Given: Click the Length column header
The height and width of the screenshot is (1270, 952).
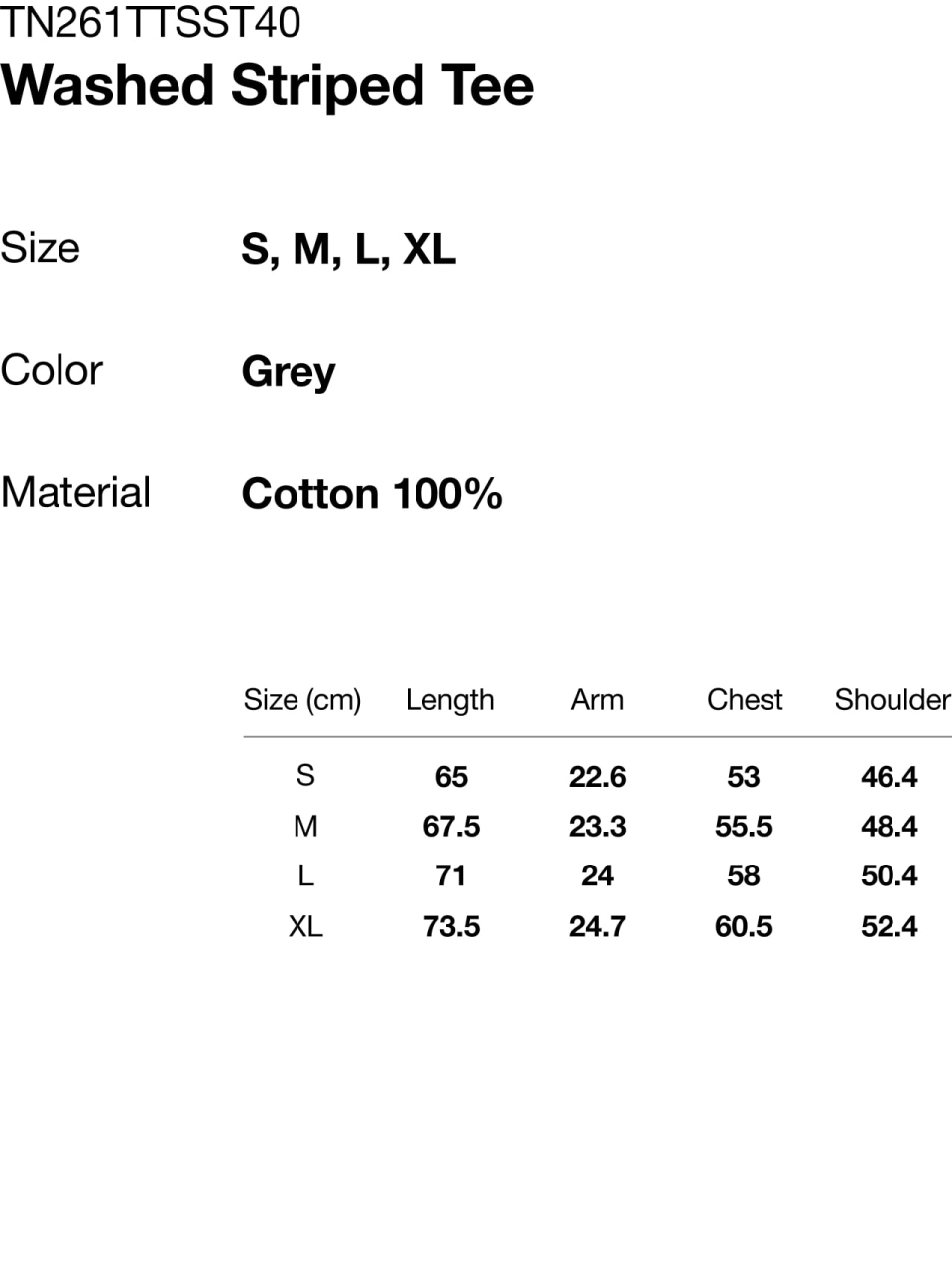Looking at the screenshot, I should tap(449, 700).
